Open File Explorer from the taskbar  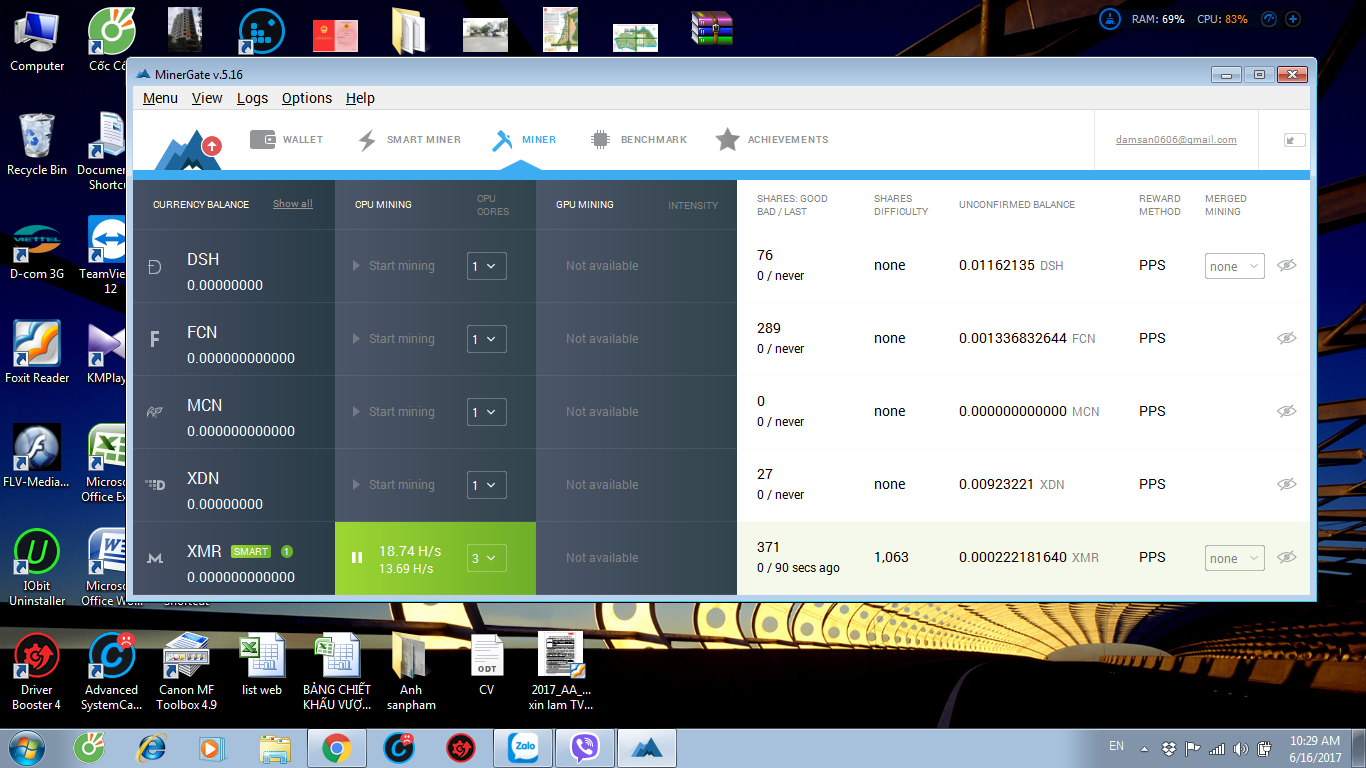click(x=275, y=748)
